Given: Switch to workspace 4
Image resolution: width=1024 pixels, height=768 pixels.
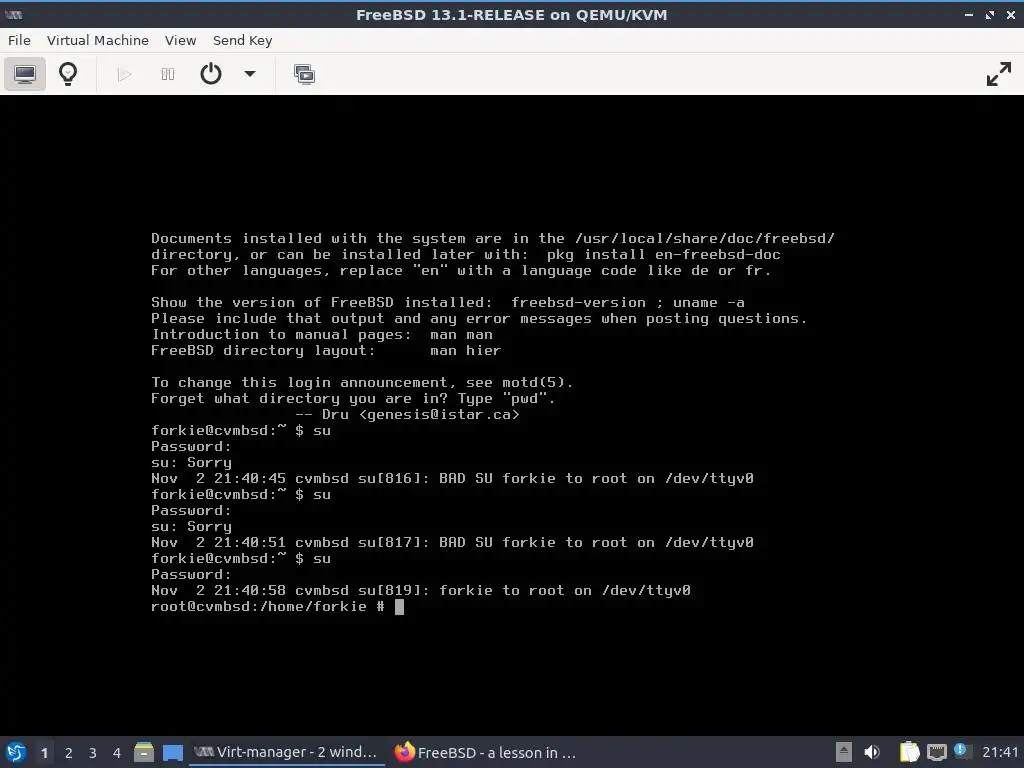Looking at the screenshot, I should (116, 753).
